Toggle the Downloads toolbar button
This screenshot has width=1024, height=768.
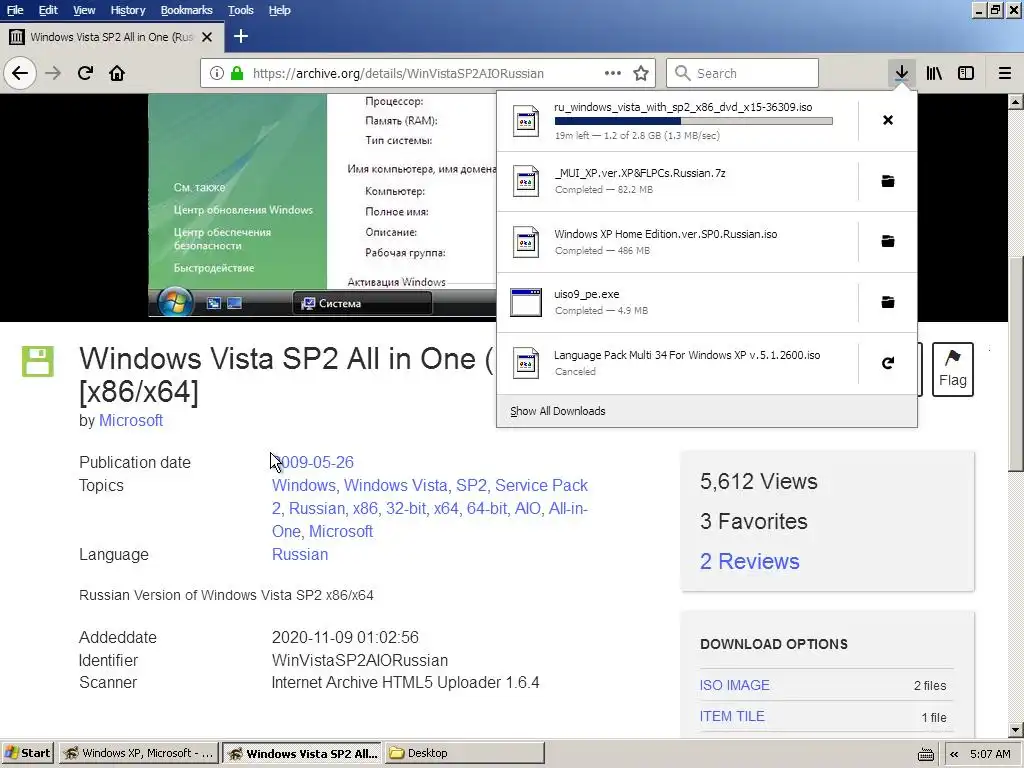pyautogui.click(x=901, y=73)
